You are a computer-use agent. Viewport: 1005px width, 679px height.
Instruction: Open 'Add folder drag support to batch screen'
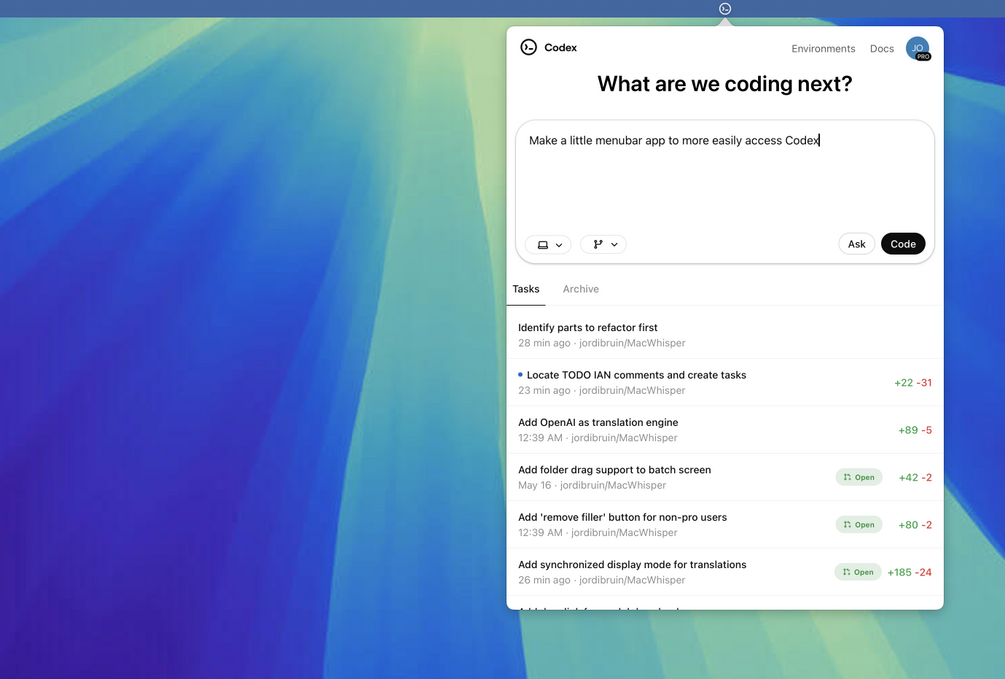tap(725, 477)
